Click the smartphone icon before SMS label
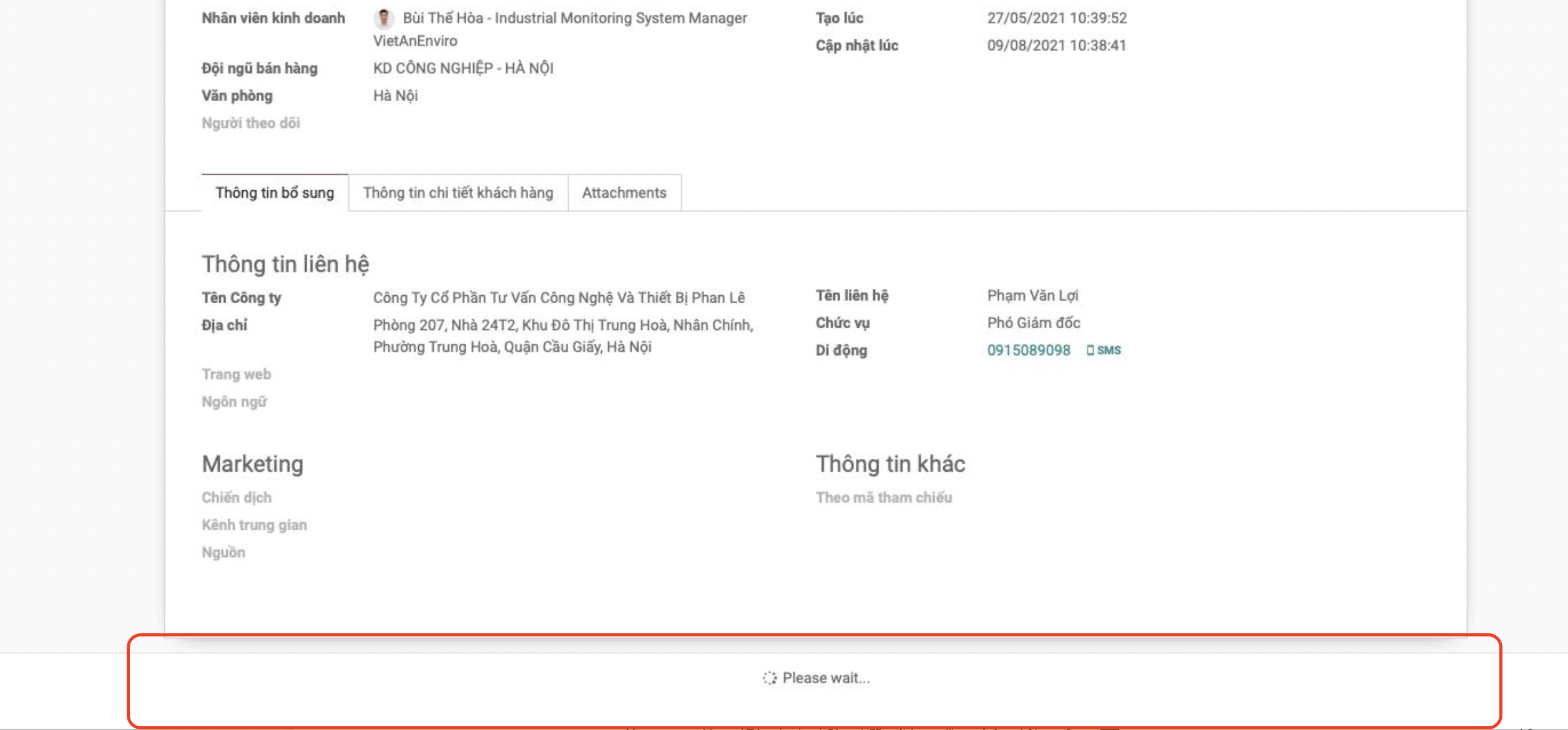Viewport: 1568px width, 730px height. click(x=1090, y=350)
